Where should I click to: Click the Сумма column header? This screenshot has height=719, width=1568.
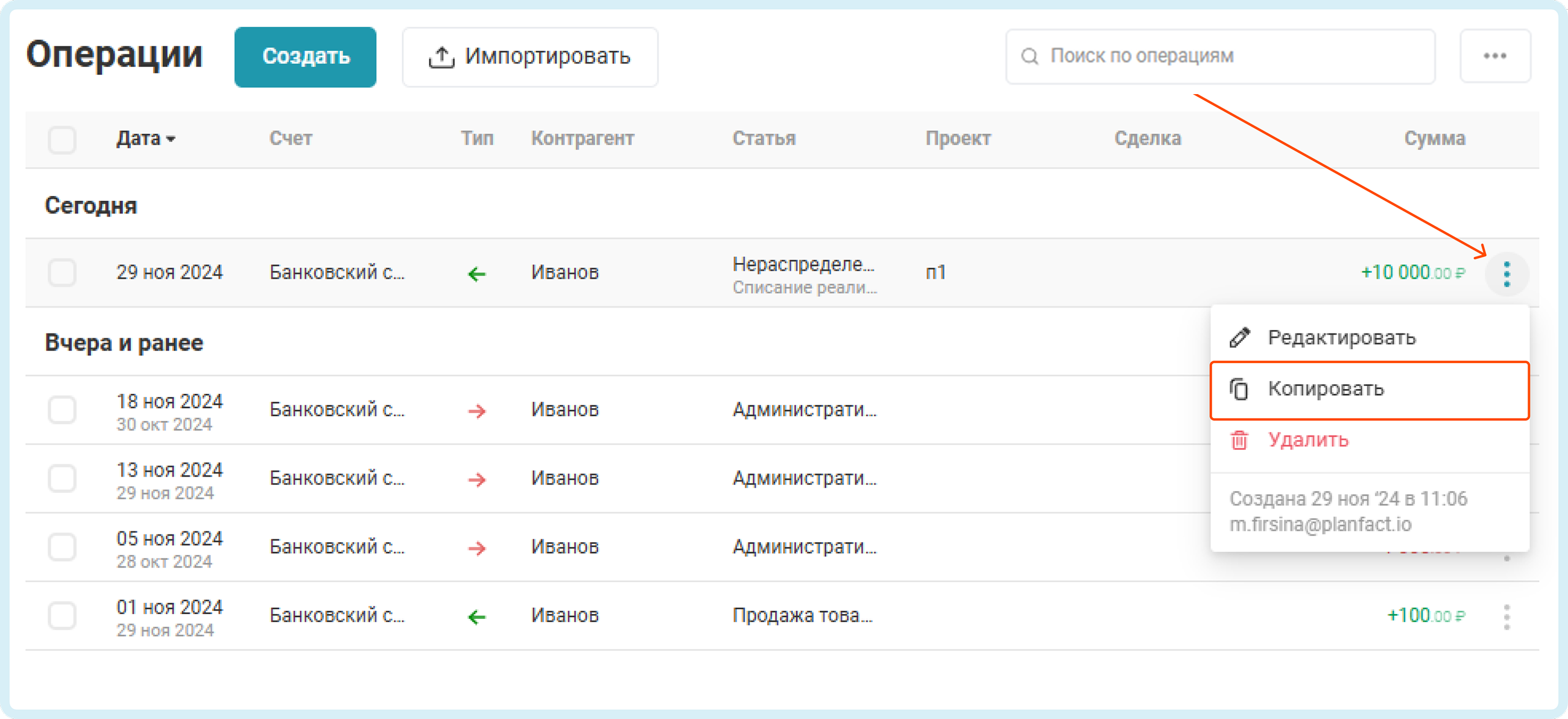pyautogui.click(x=1434, y=139)
